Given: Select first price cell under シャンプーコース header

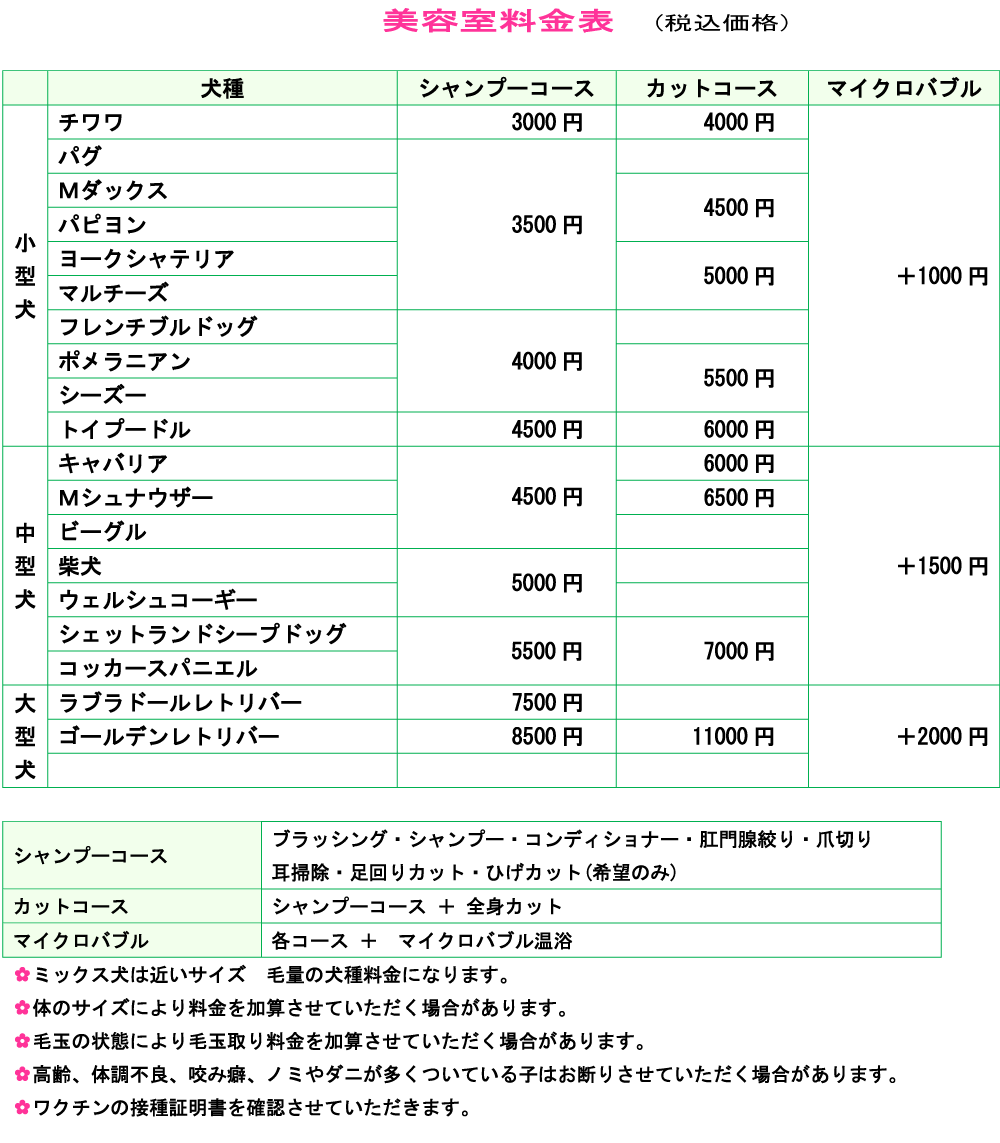Looking at the screenshot, I should (x=506, y=122).
